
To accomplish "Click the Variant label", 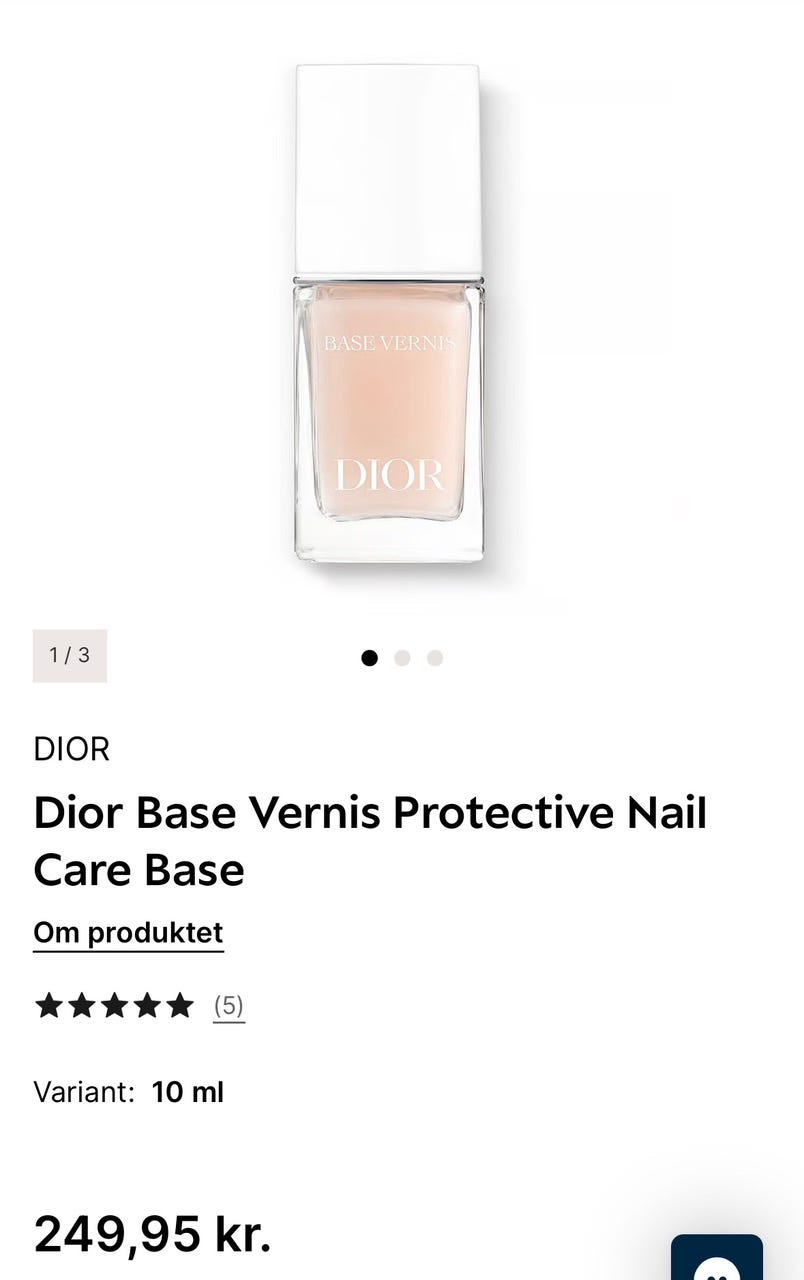I will [84, 1092].
